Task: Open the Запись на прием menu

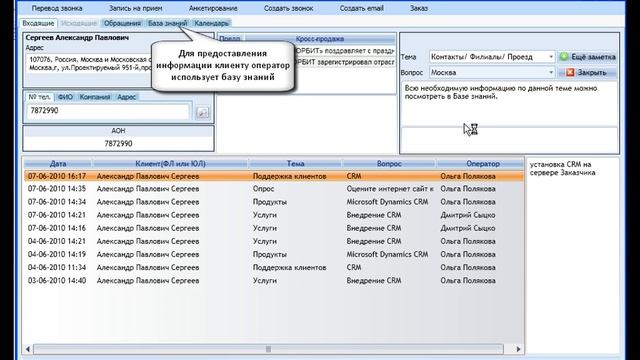Action: pos(136,8)
